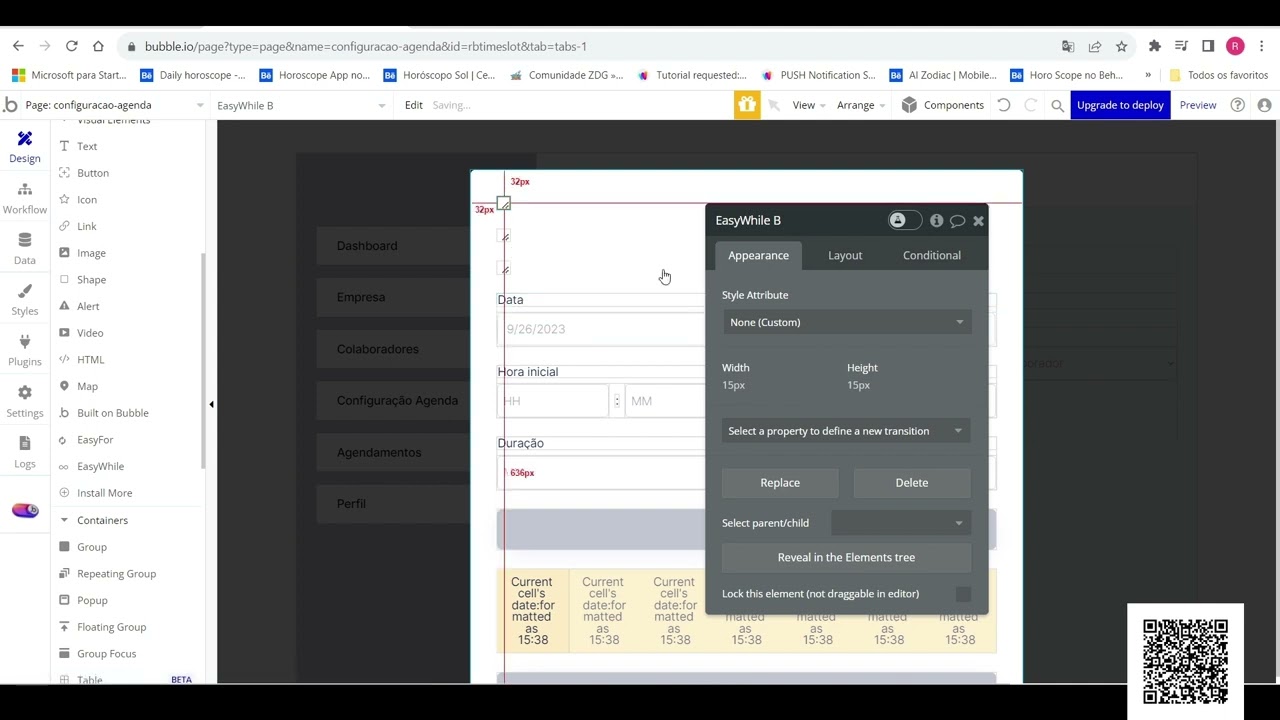Open the Workflow section
Screen dimensions: 1280x720
point(25,198)
